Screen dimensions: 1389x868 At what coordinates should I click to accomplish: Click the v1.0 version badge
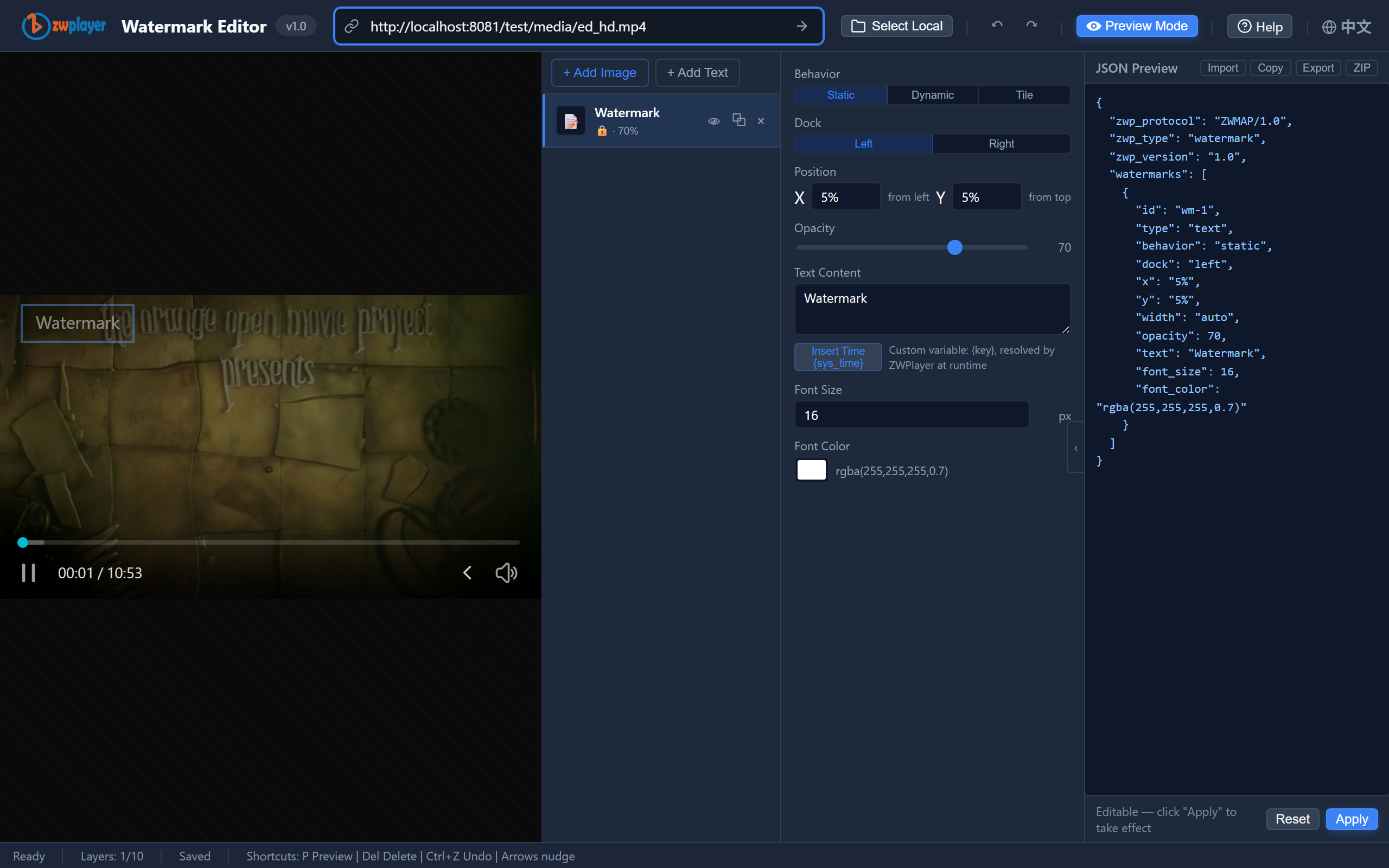pyautogui.click(x=296, y=27)
